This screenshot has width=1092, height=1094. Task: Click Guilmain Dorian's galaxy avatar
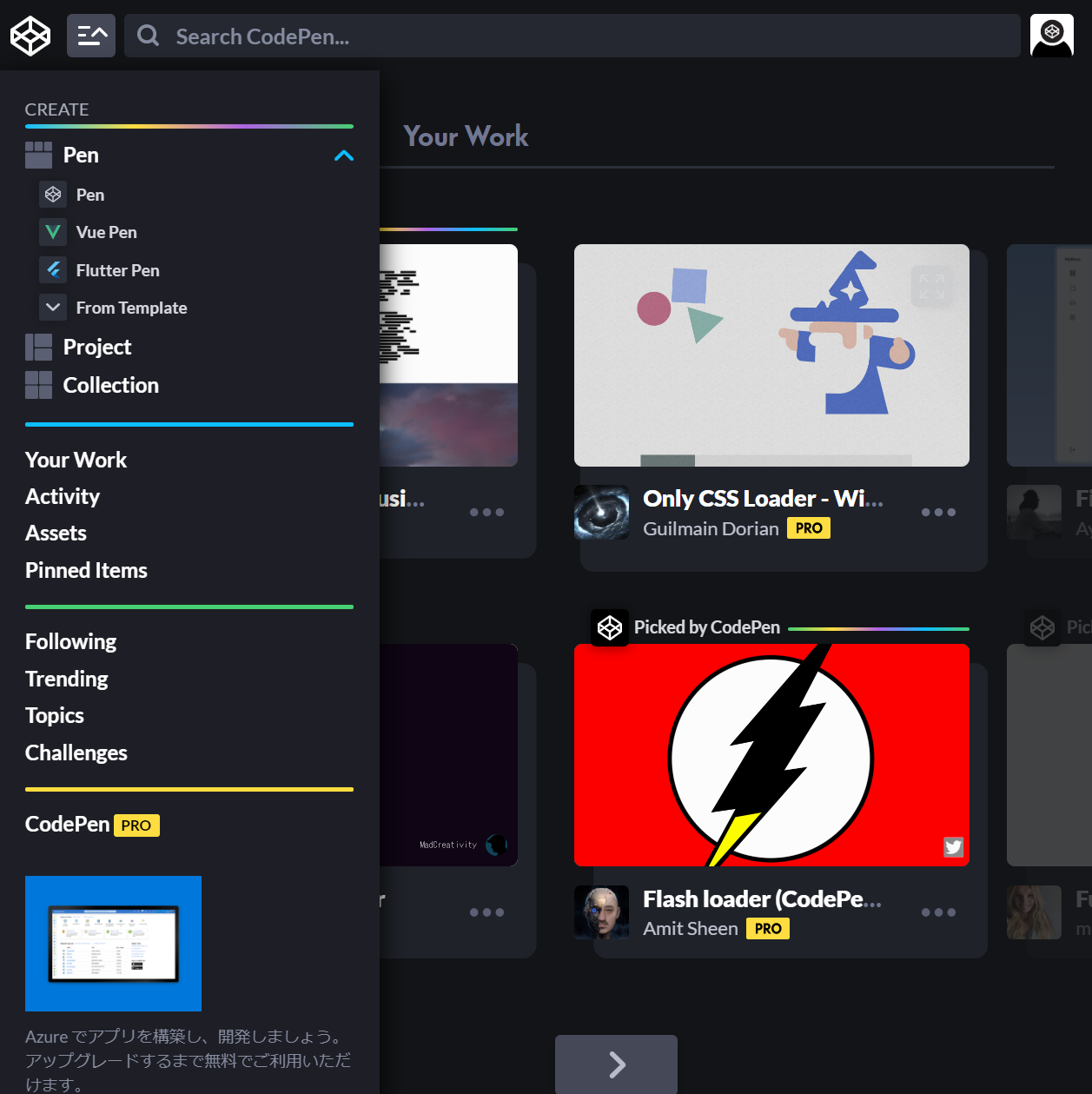(x=601, y=512)
